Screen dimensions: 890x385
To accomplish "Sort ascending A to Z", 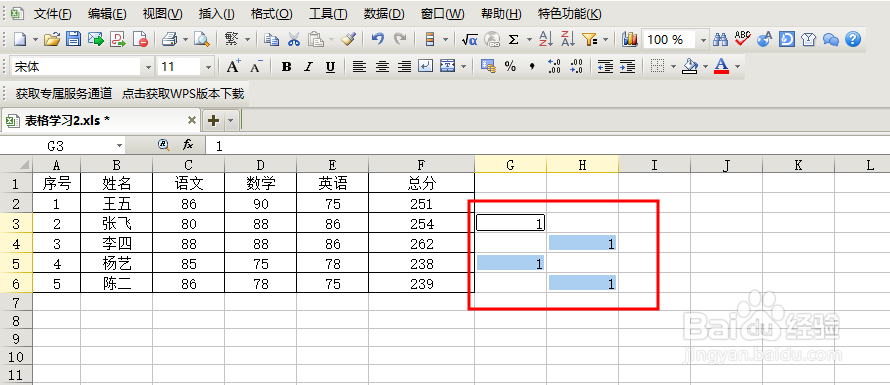I will coord(545,39).
